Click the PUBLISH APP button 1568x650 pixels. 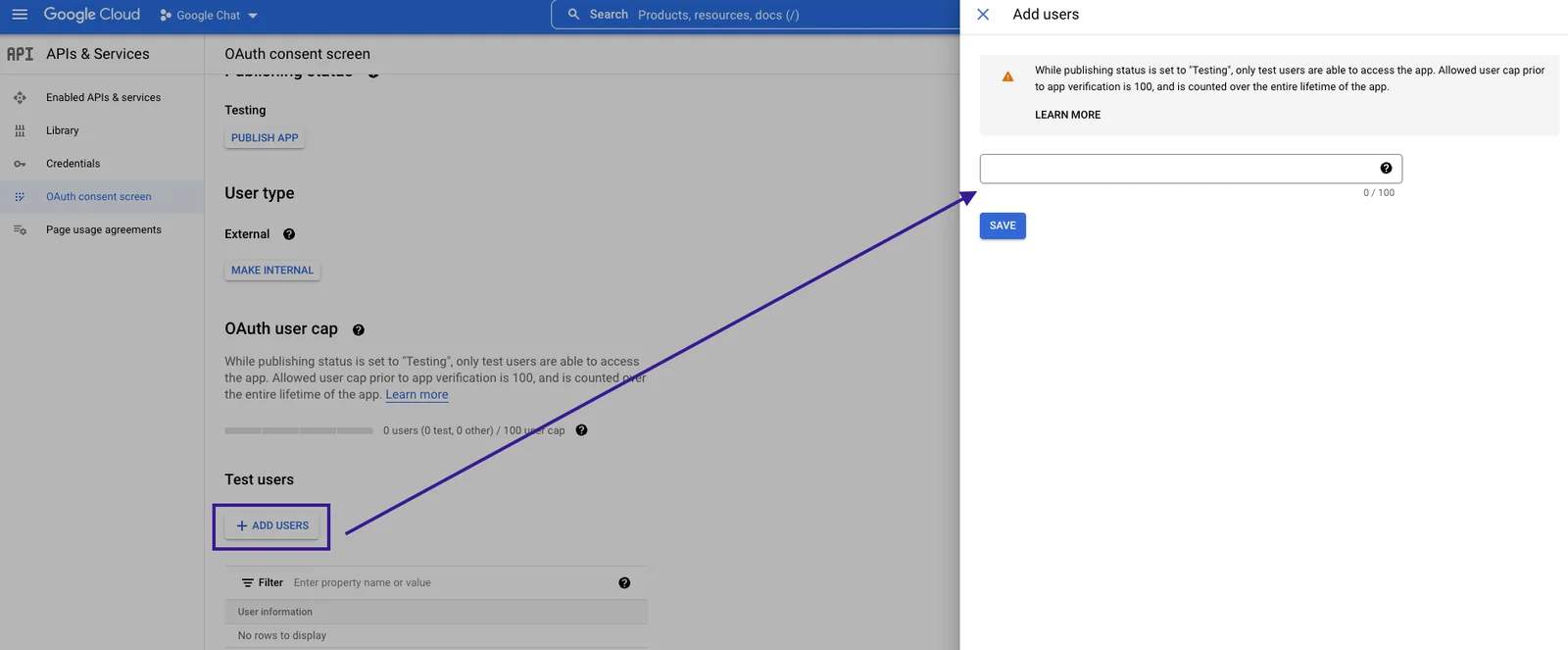[265, 138]
